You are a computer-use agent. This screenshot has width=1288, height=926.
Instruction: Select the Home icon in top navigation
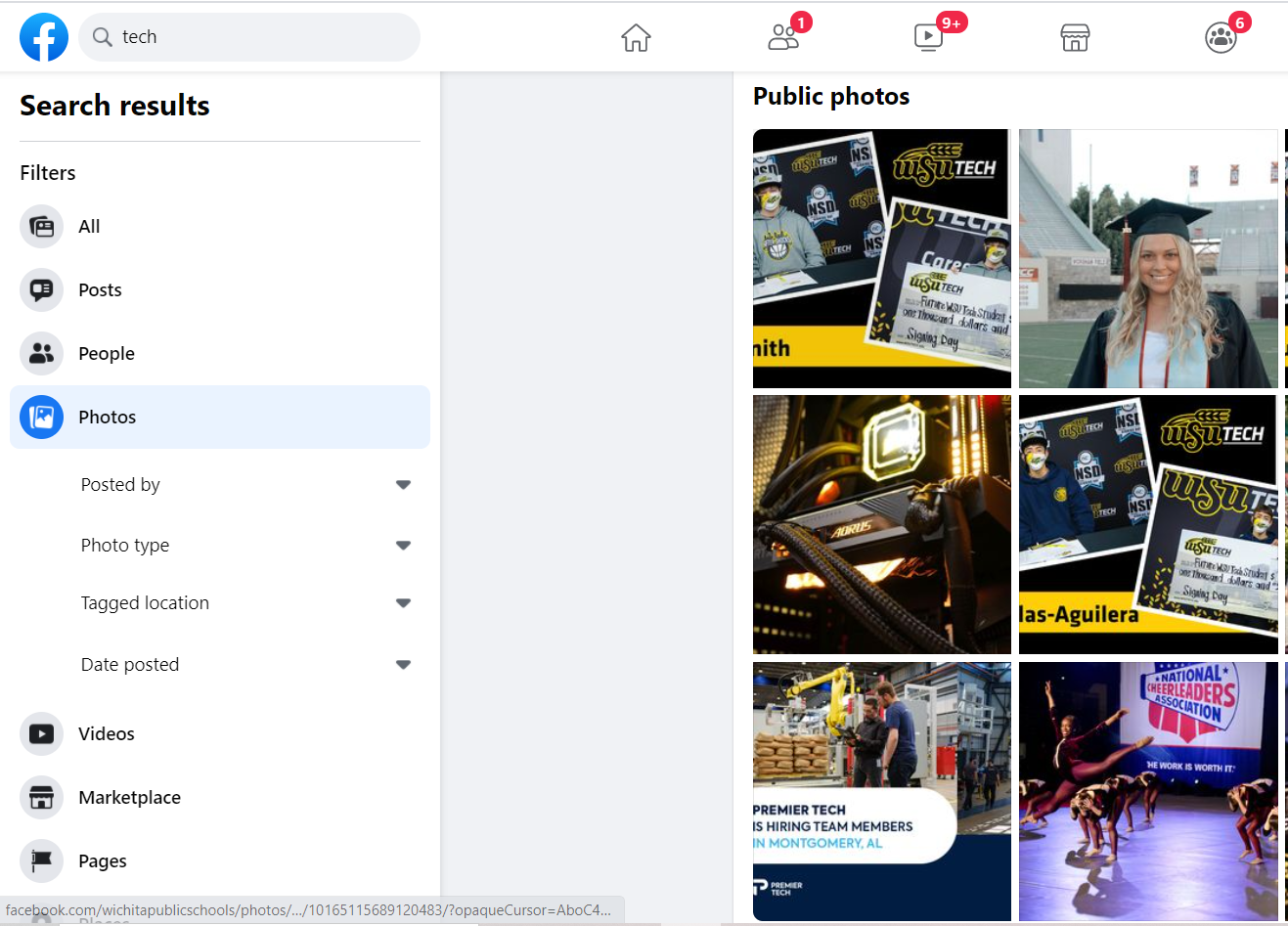(635, 37)
